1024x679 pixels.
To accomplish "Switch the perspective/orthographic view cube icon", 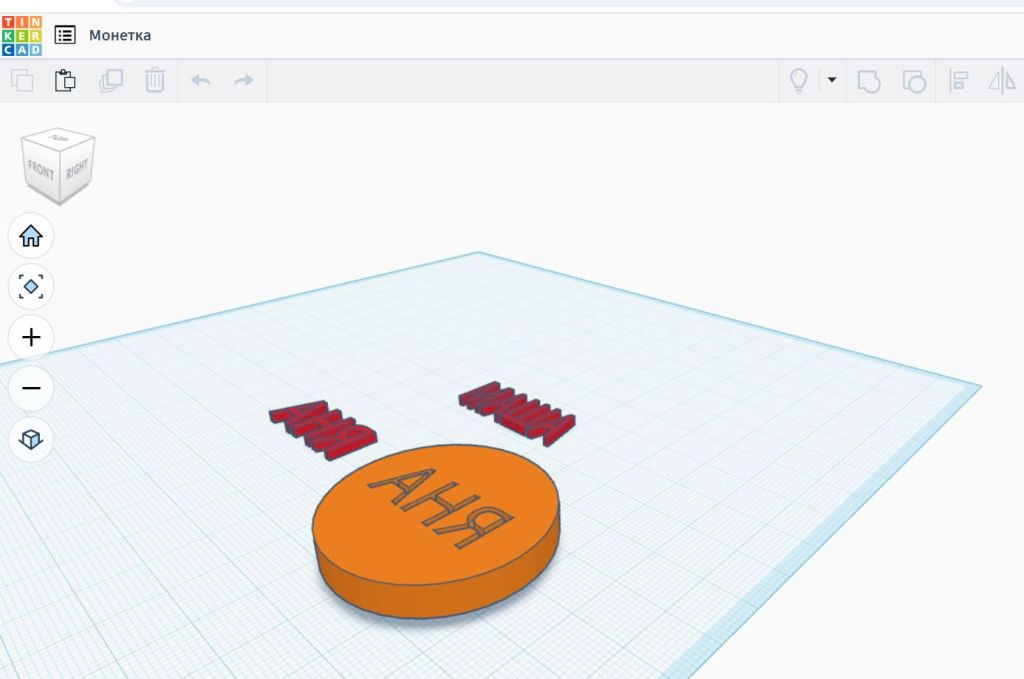I will pyautogui.click(x=31, y=439).
